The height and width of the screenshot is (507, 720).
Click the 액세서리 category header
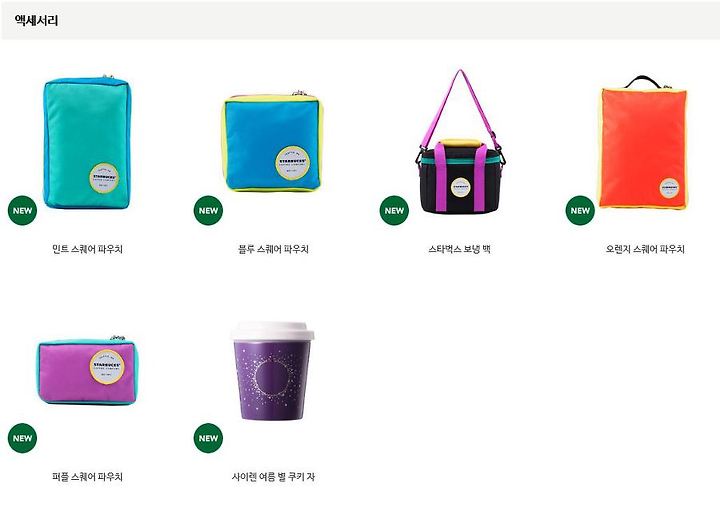tap(36, 20)
